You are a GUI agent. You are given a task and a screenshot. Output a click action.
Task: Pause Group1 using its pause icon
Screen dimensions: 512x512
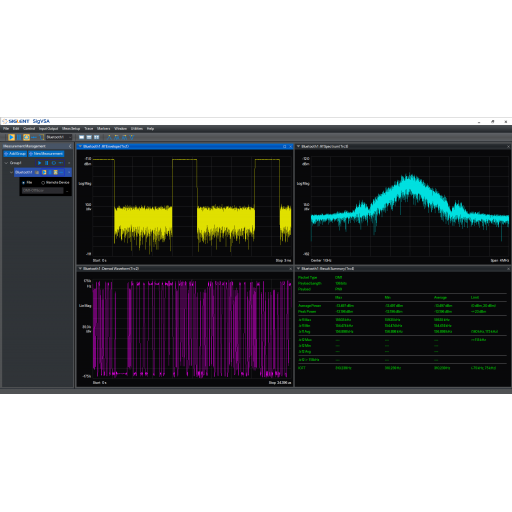[x=47, y=163]
